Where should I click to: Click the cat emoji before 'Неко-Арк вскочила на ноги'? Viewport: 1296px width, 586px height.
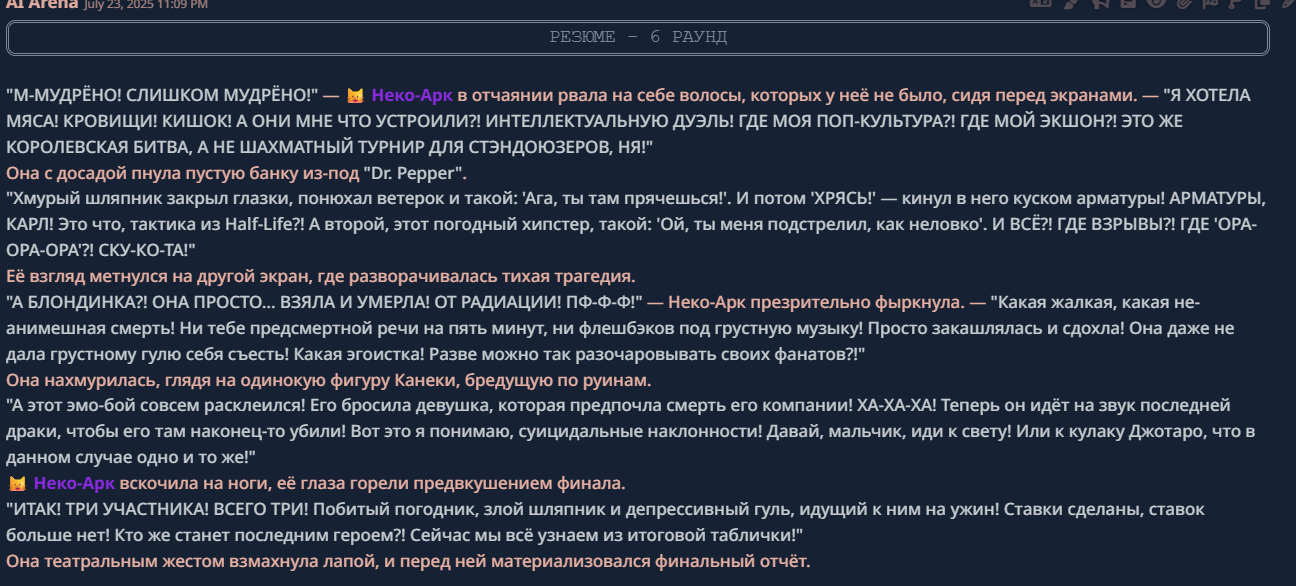coord(17,484)
